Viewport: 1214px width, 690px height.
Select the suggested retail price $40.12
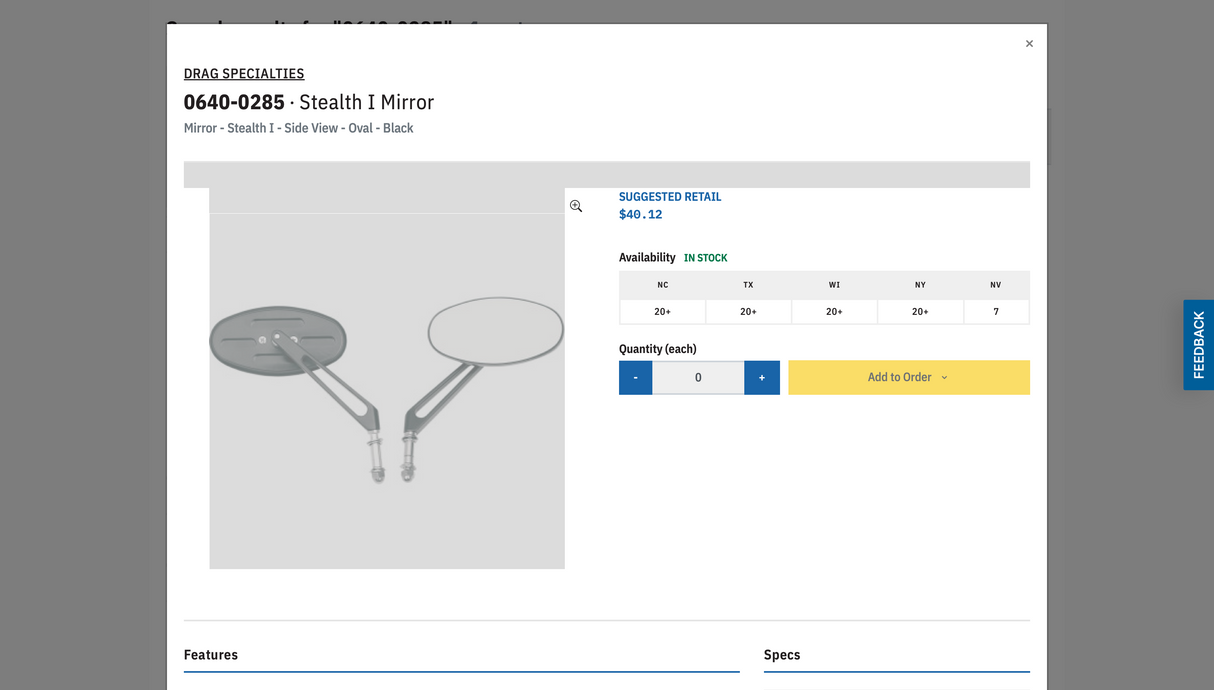coord(640,214)
